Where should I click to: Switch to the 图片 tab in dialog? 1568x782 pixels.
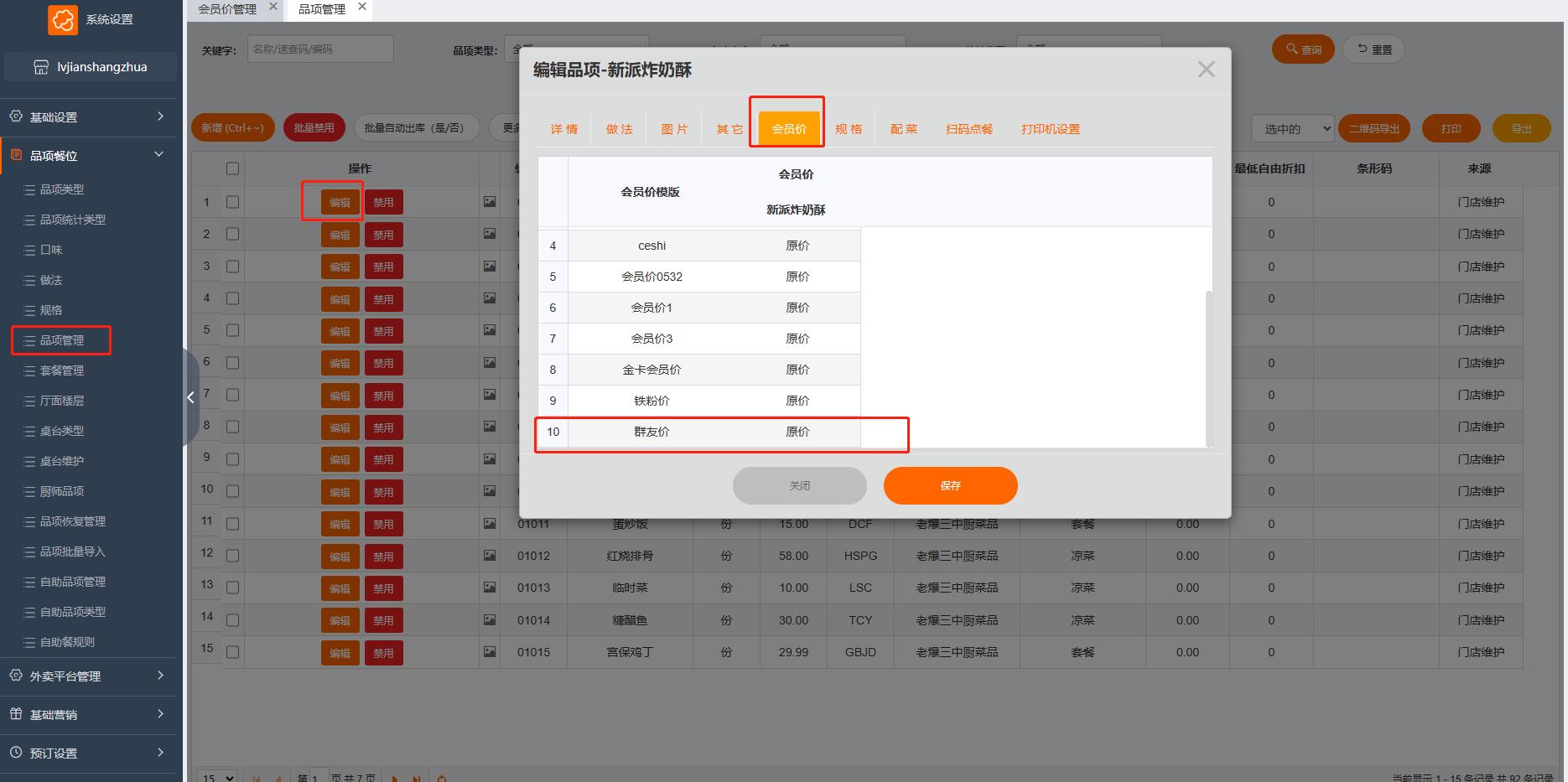click(674, 129)
